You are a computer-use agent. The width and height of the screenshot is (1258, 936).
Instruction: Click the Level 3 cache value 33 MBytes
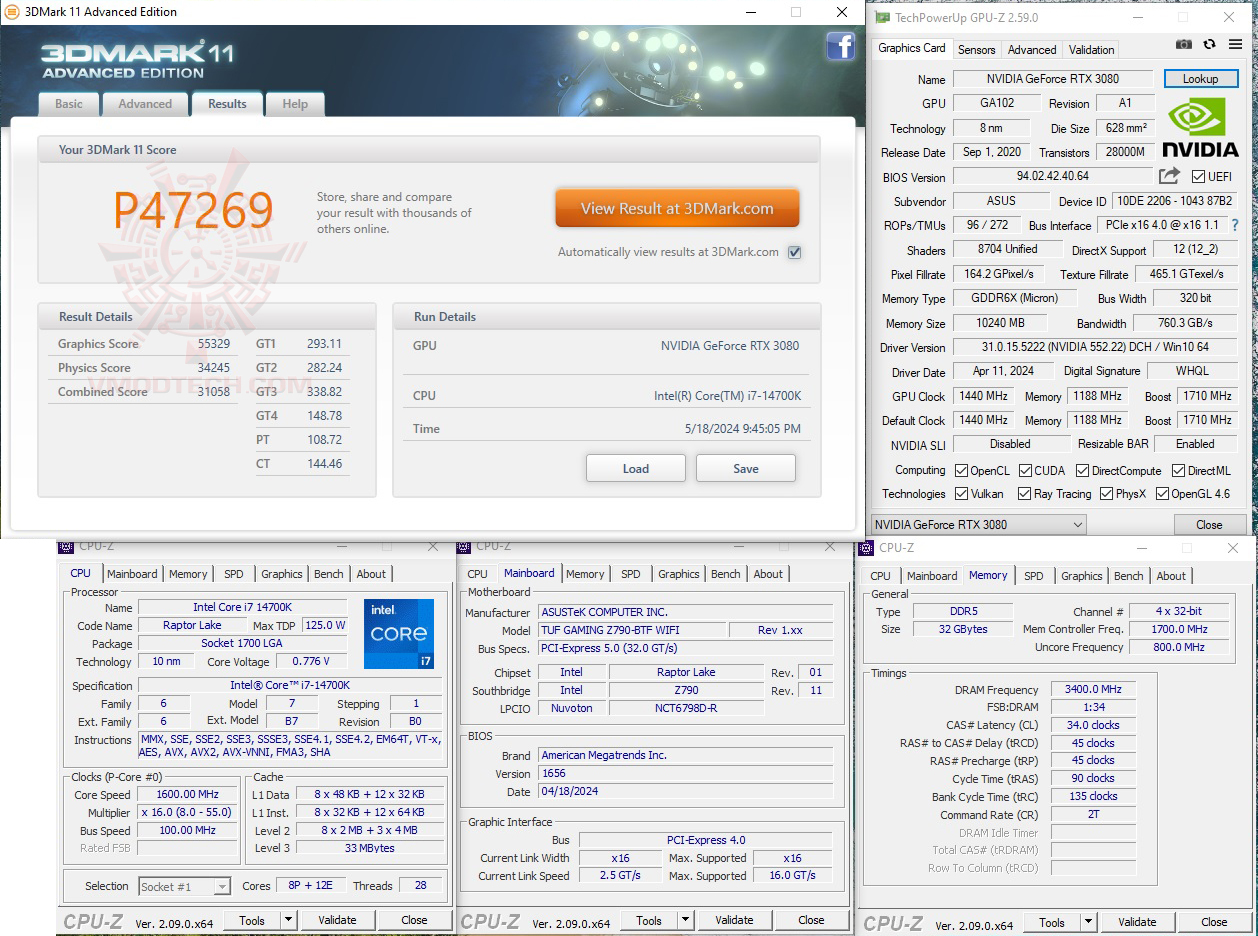[x=369, y=848]
